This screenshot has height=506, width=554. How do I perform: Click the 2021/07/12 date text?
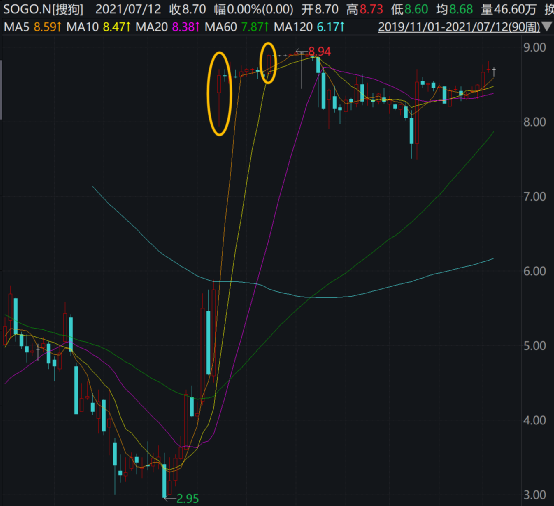128,9
